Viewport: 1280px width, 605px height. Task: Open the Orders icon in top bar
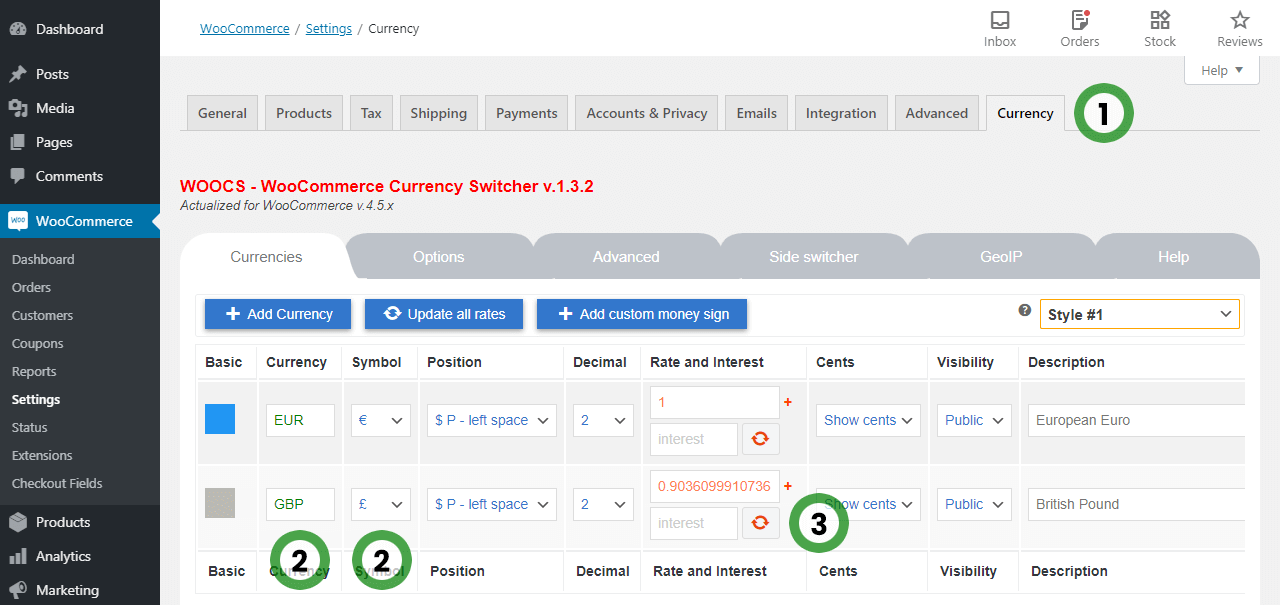coord(1080,20)
